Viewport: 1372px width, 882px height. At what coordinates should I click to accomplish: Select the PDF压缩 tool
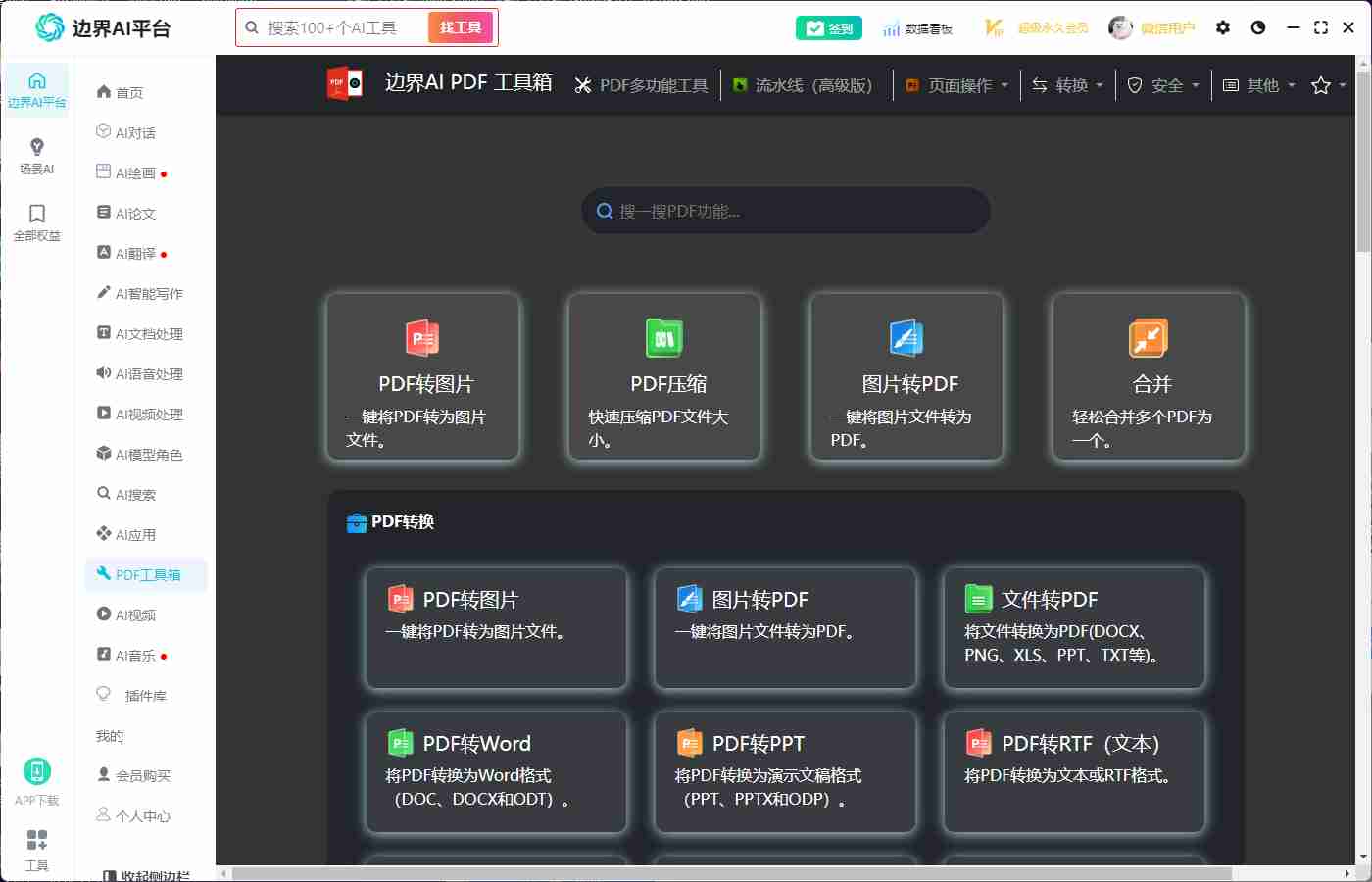(x=664, y=377)
